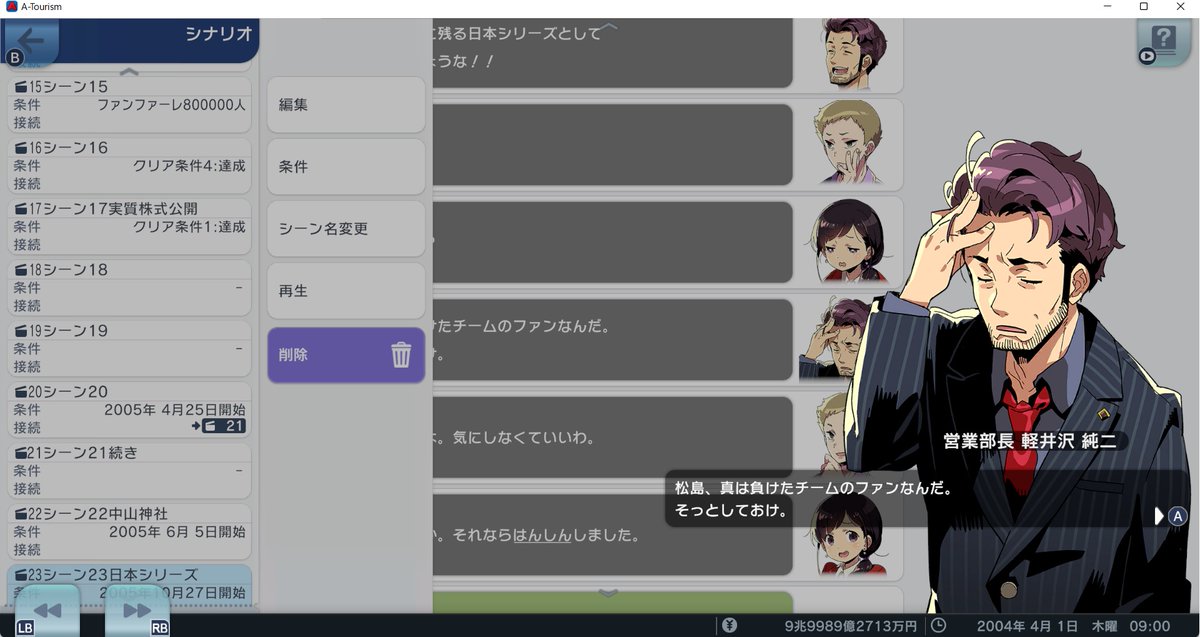Screen dimensions: 1200x637
Task: Click condition text クリア条件4:達成
Action: 189,166
